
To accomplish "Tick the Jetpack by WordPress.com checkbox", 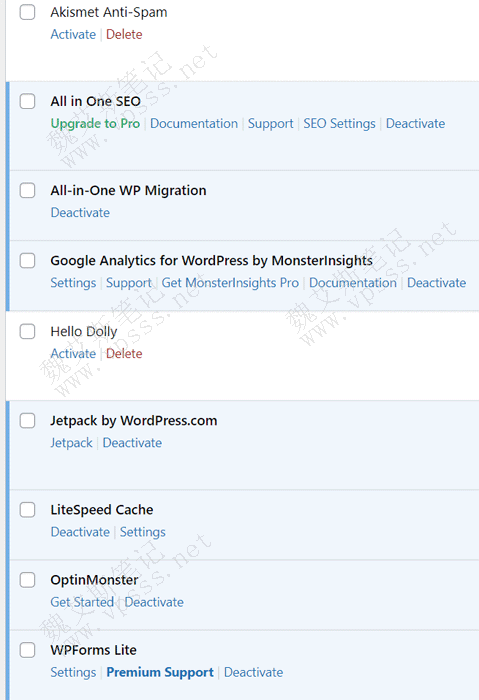I will click(27, 421).
